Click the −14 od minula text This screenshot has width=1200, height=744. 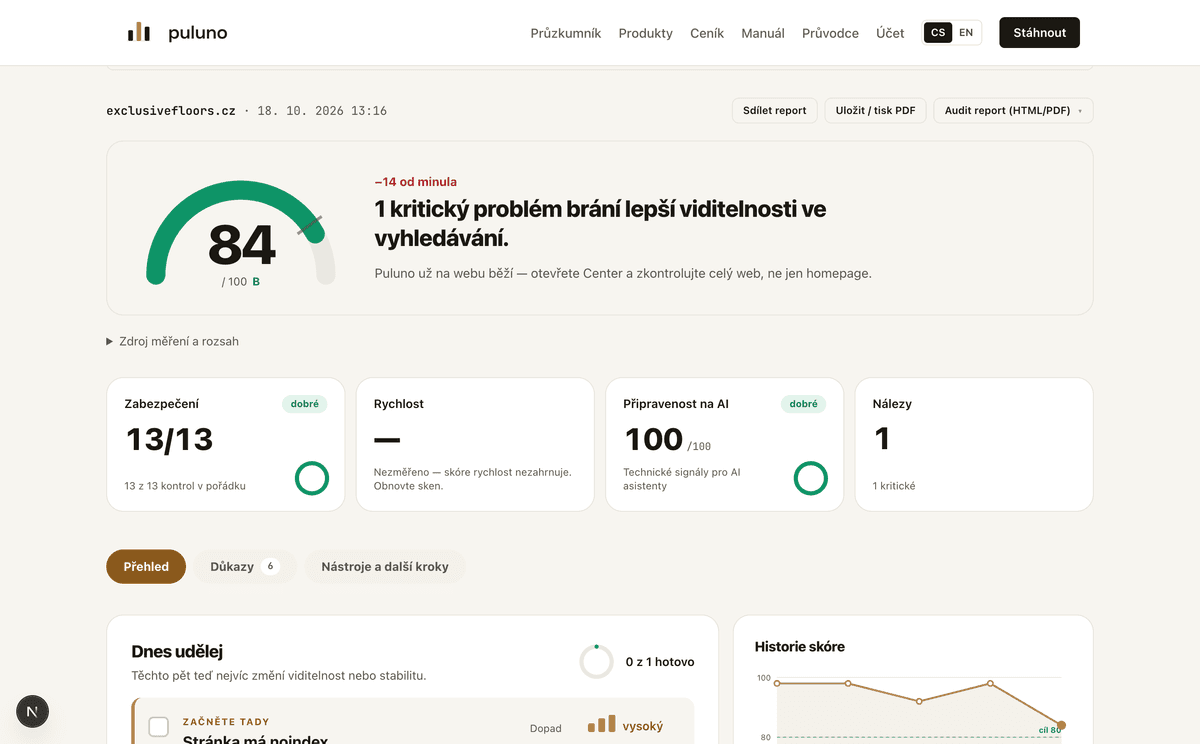click(416, 182)
